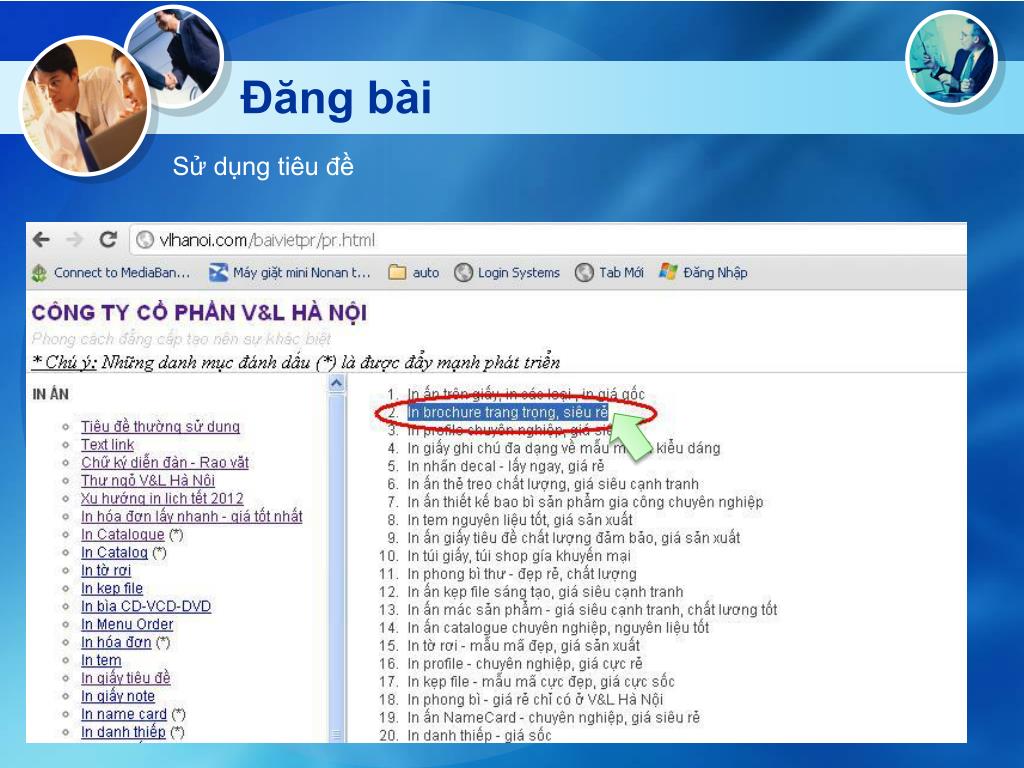This screenshot has width=1024, height=768.
Task: Open Xu hướng in lịch tết 2012
Action: point(162,498)
